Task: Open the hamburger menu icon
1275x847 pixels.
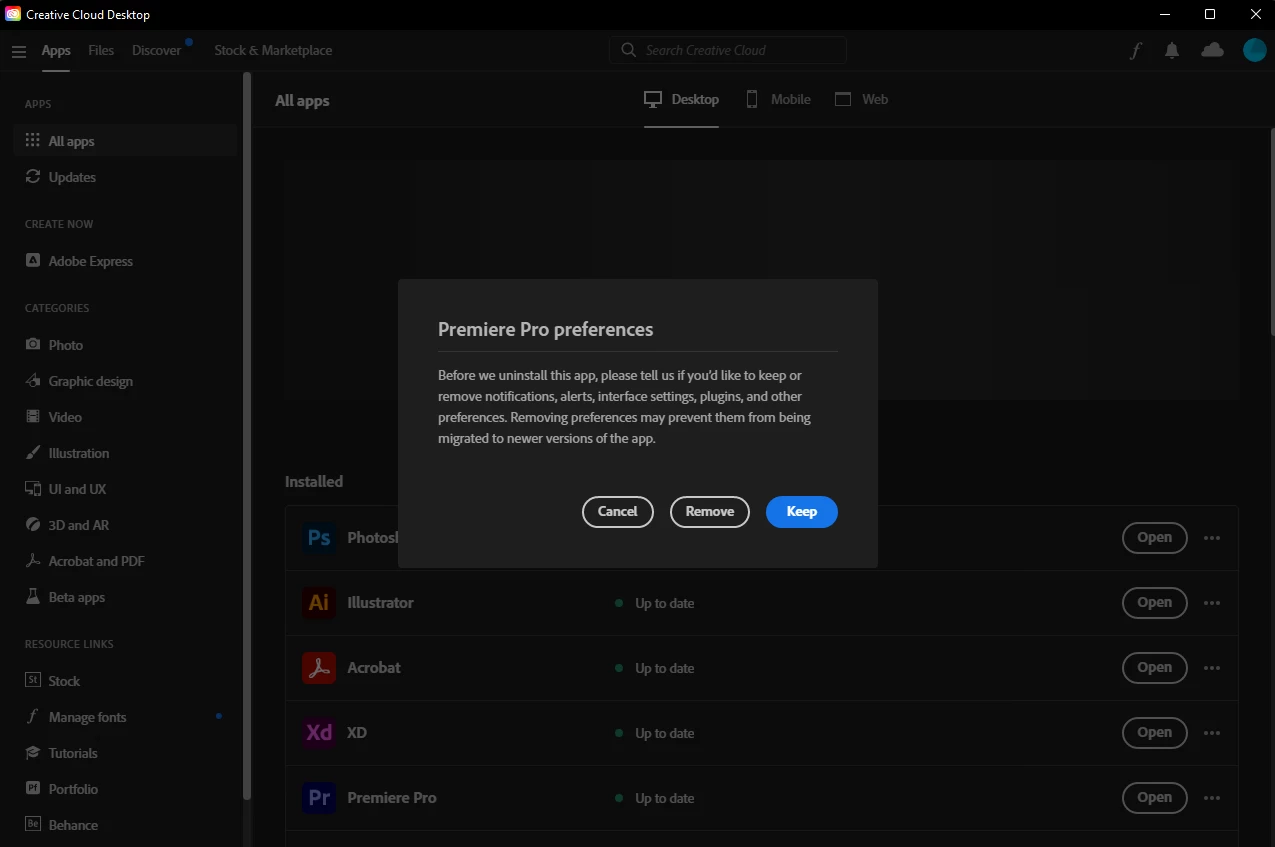Action: pos(18,51)
